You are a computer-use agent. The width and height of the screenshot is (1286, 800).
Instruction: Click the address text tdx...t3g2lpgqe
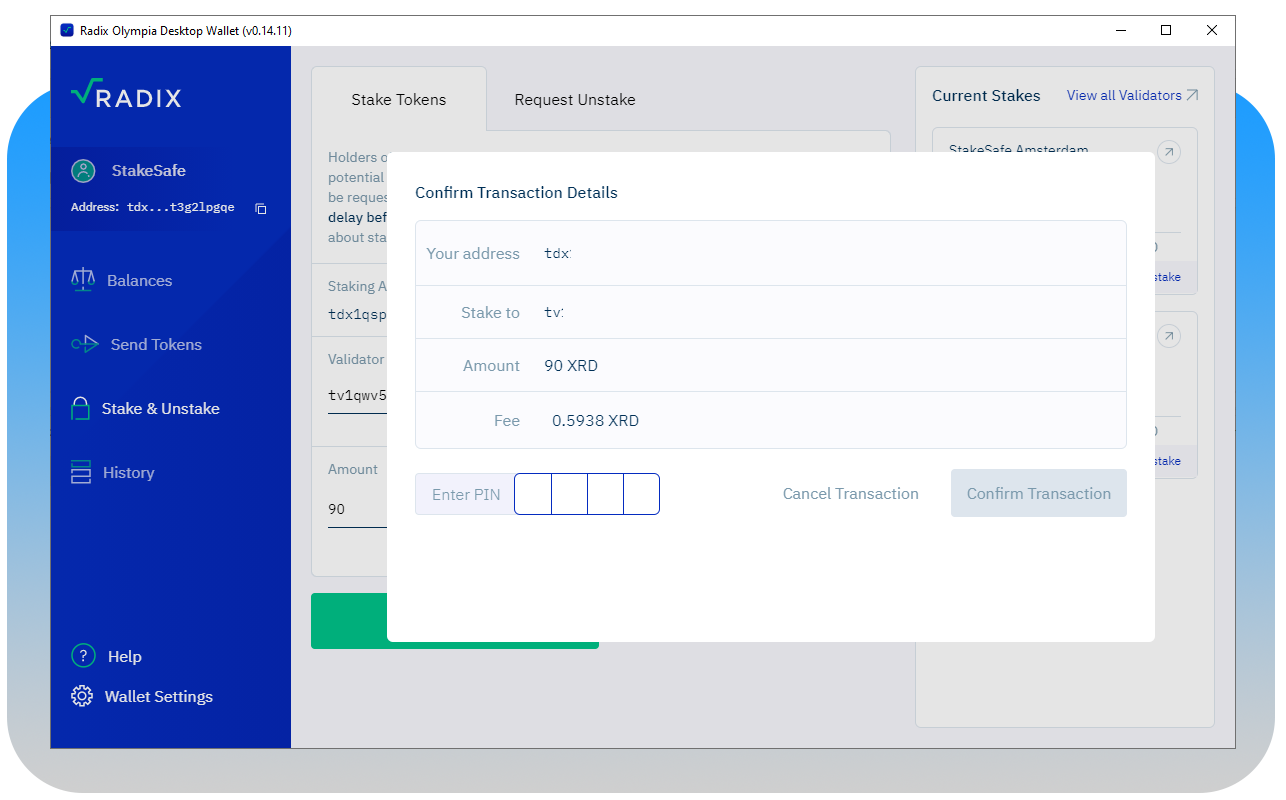[181, 208]
